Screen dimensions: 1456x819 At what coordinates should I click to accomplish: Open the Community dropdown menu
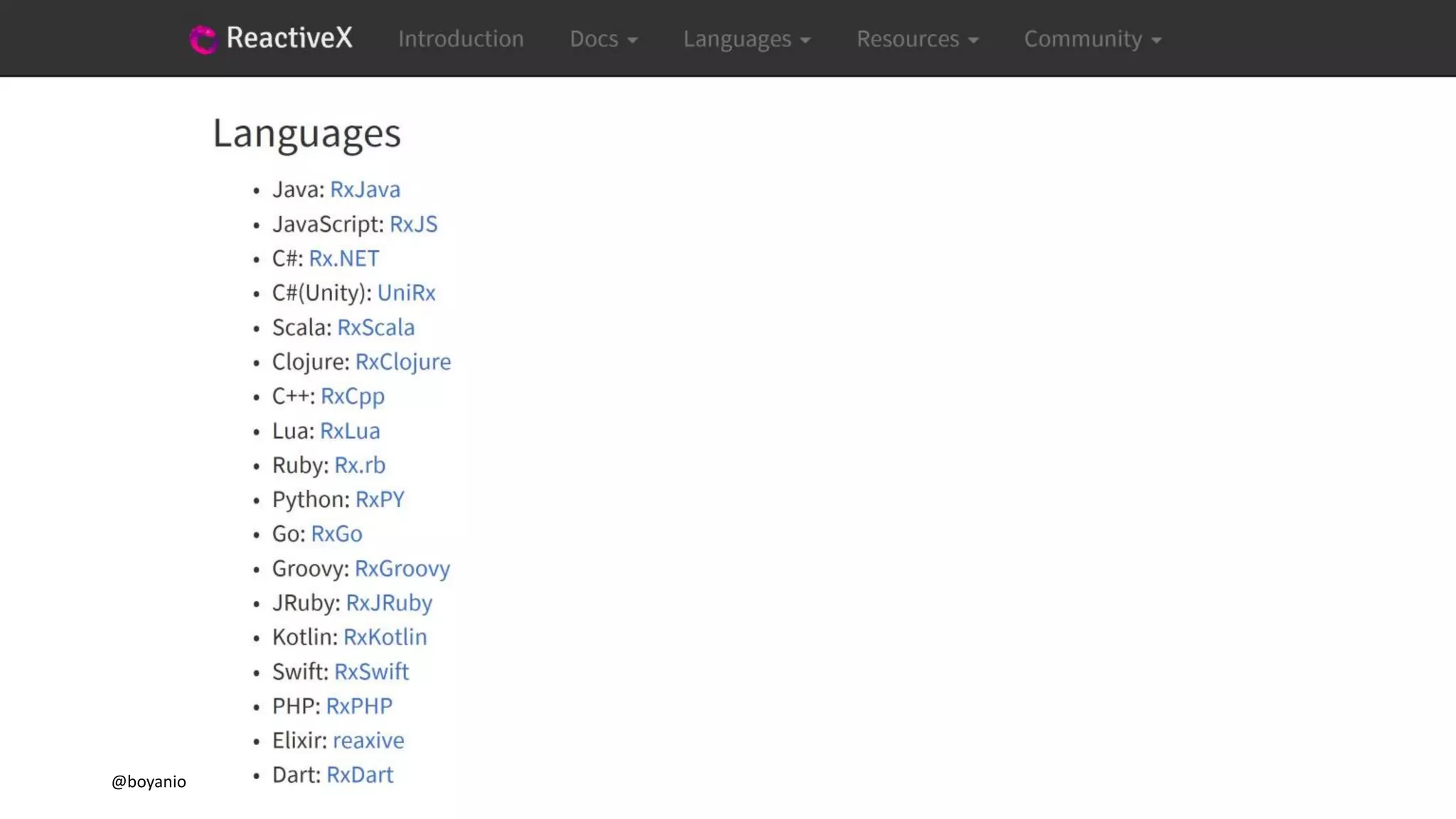click(1093, 39)
